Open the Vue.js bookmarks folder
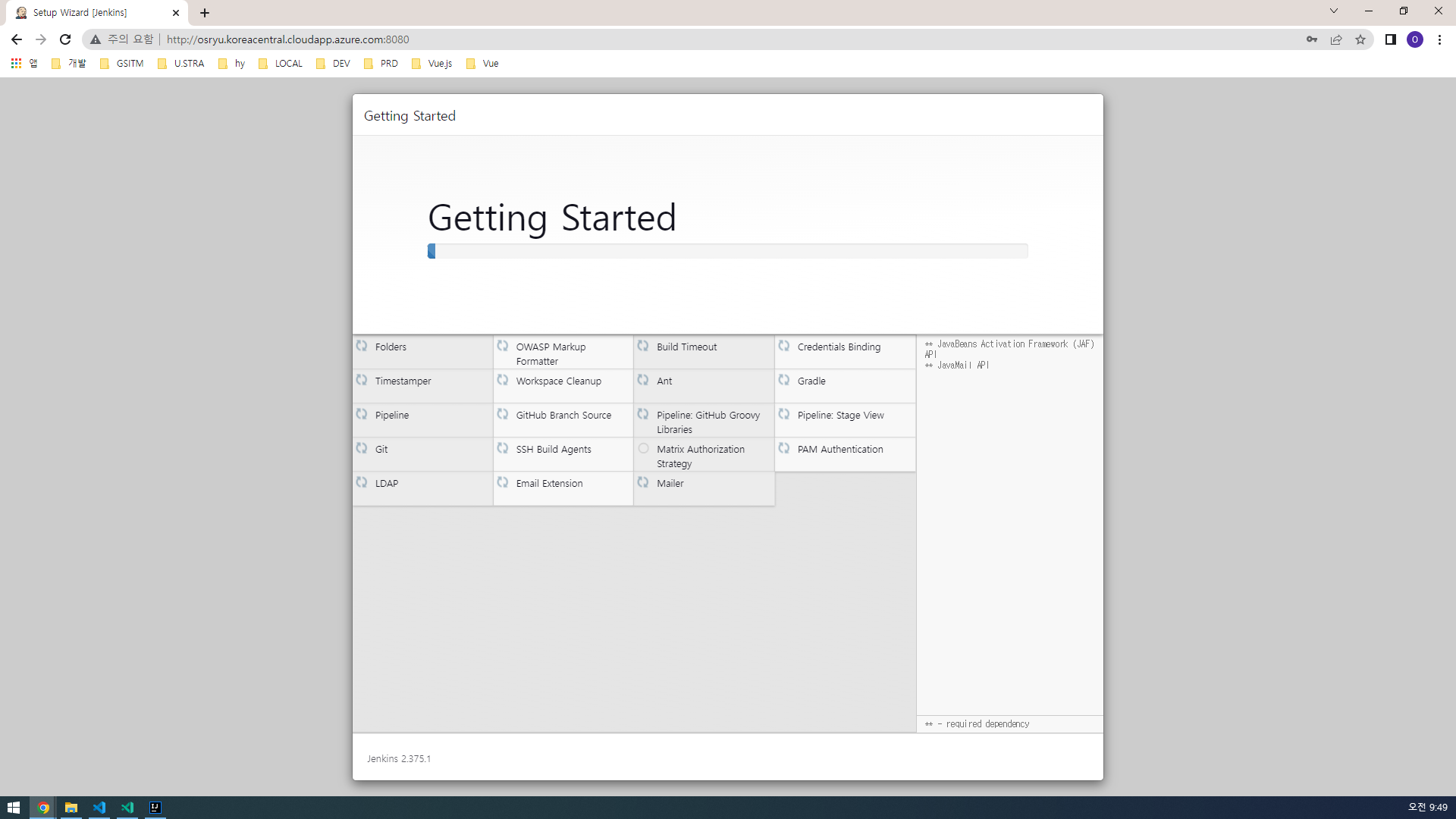This screenshot has height=819, width=1456. (x=432, y=64)
